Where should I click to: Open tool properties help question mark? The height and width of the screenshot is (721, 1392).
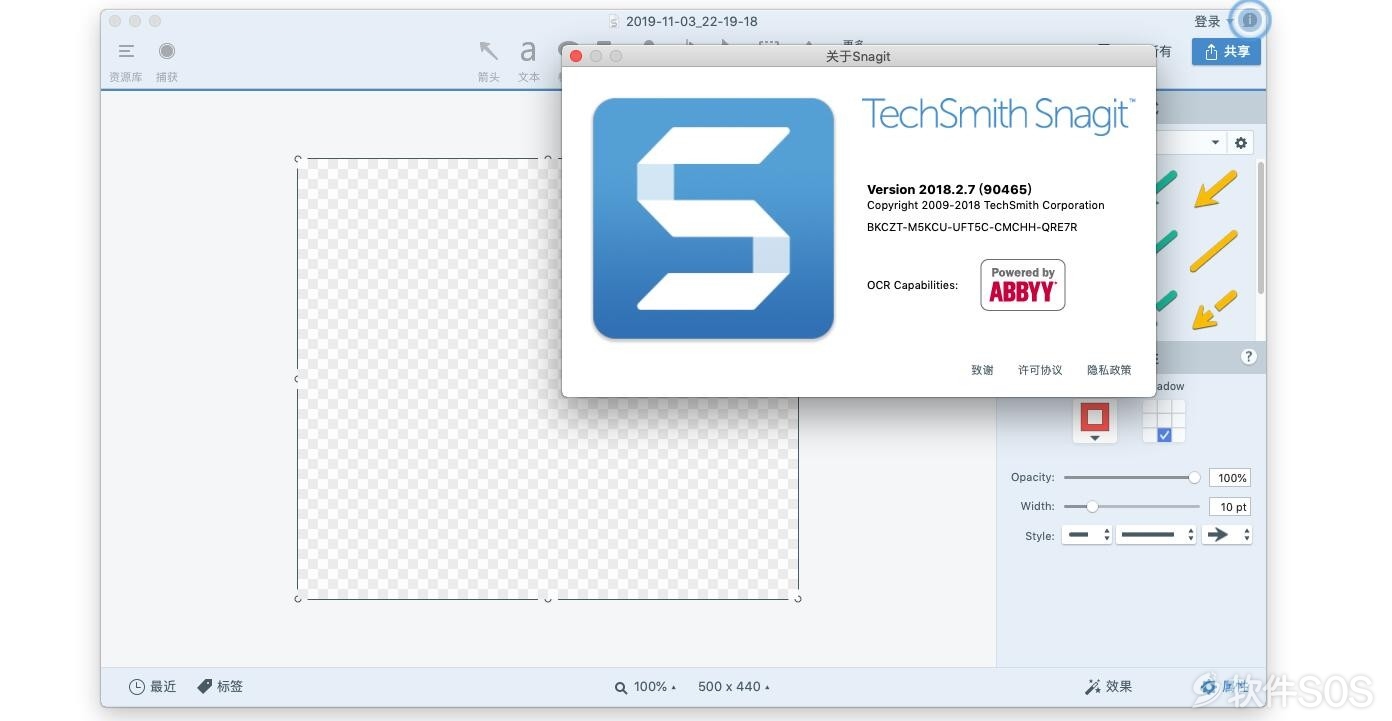click(1249, 356)
